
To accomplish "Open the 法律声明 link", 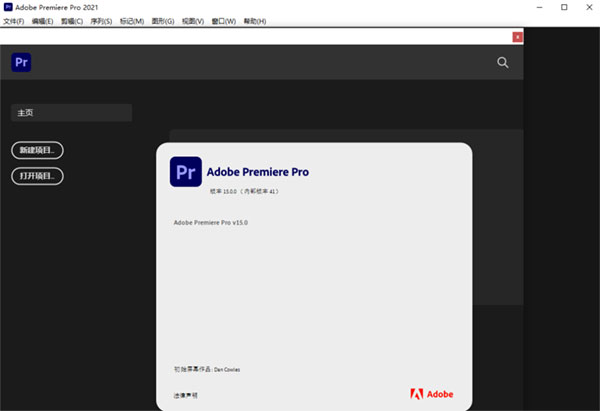I will click(186, 395).
